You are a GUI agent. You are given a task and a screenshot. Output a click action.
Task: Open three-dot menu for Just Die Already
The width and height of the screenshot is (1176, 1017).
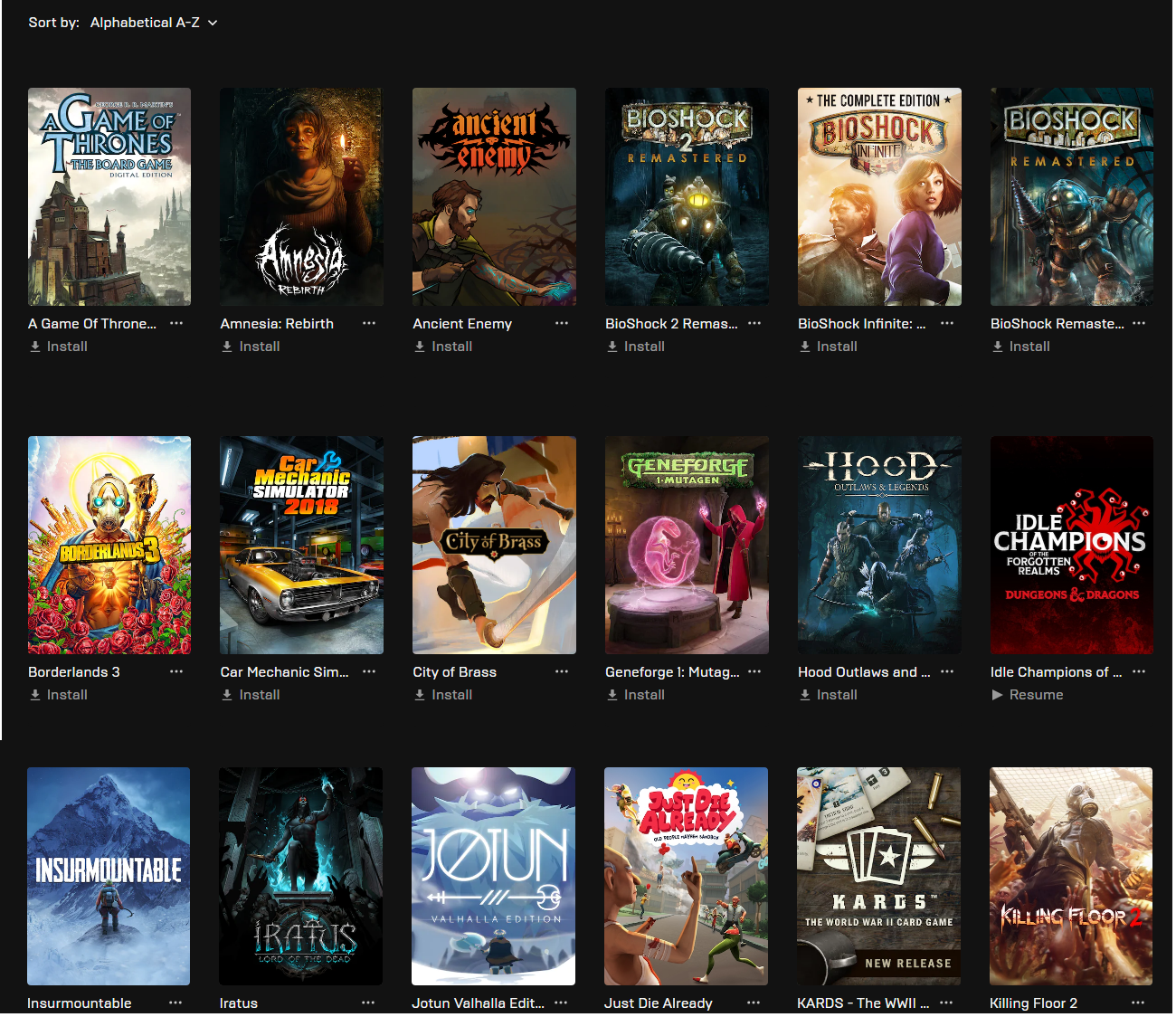pyautogui.click(x=754, y=1003)
